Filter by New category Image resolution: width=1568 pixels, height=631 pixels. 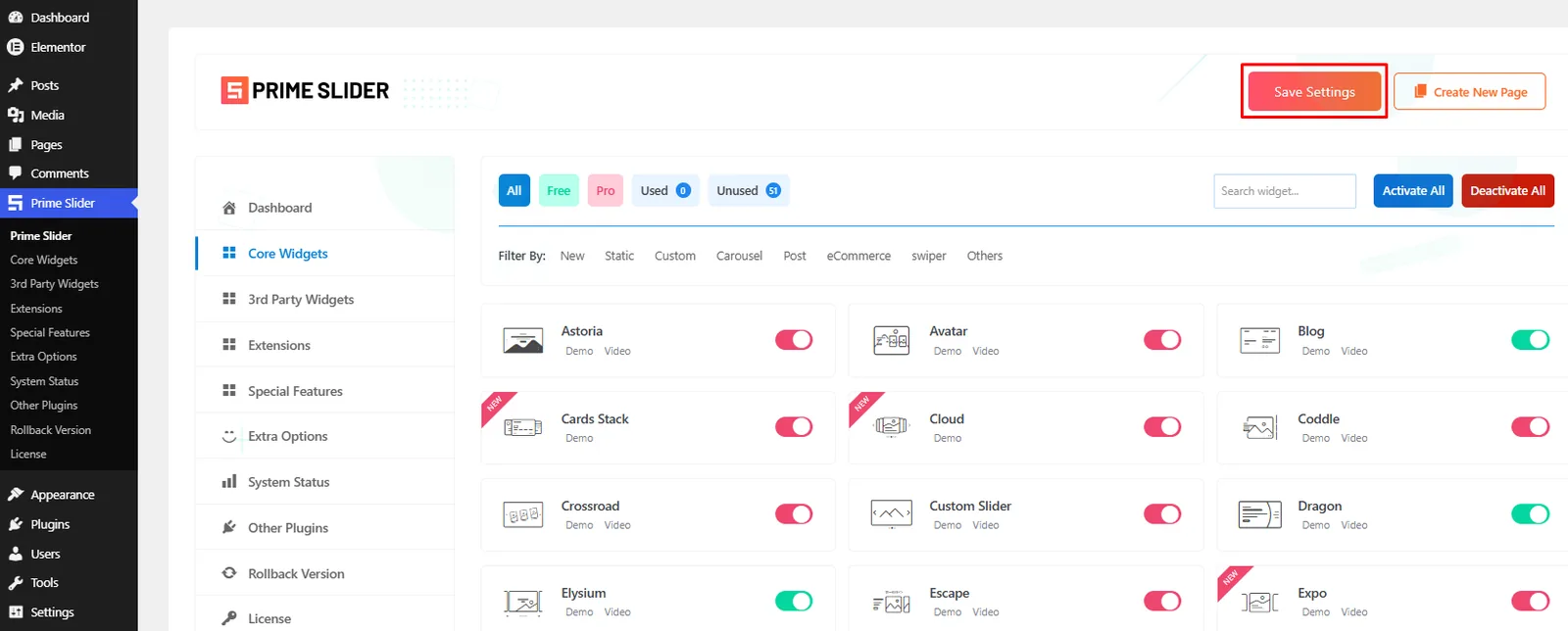(572, 256)
